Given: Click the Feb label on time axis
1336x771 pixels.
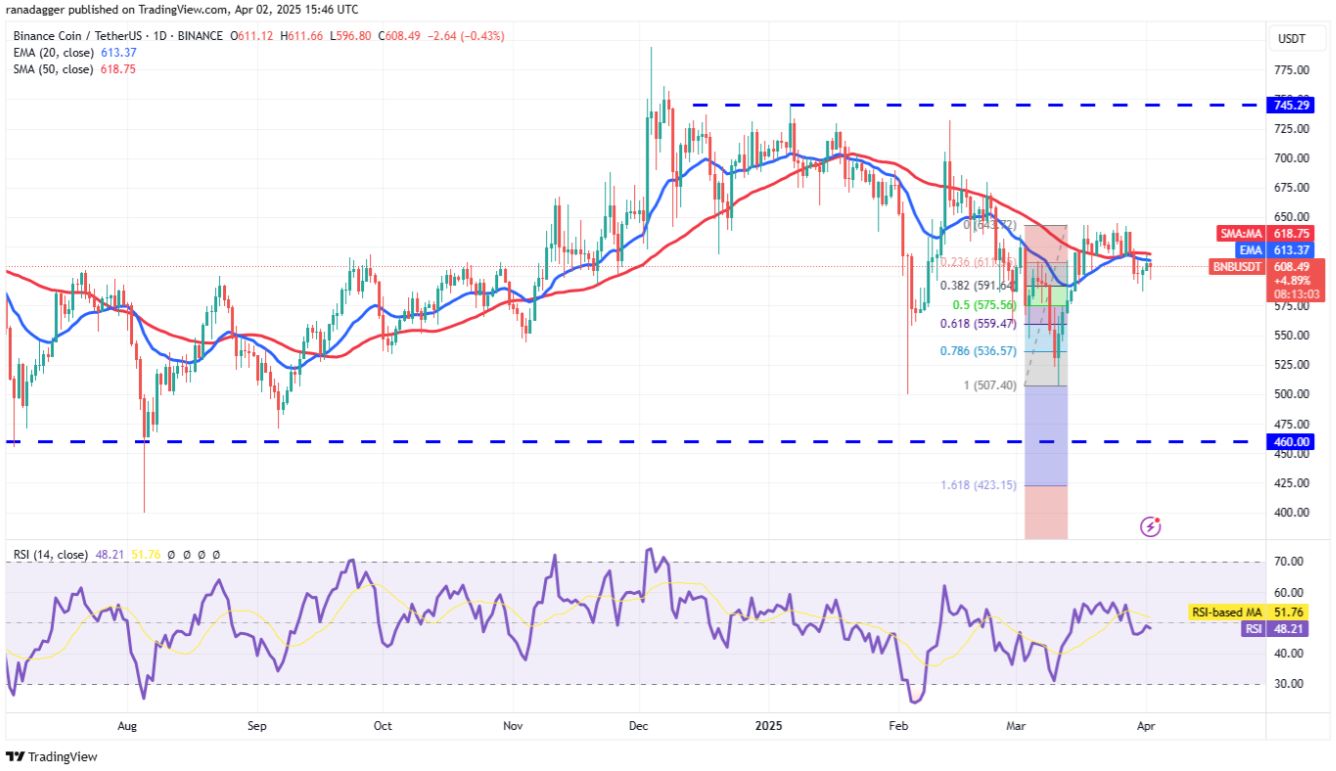Looking at the screenshot, I should (x=900, y=728).
